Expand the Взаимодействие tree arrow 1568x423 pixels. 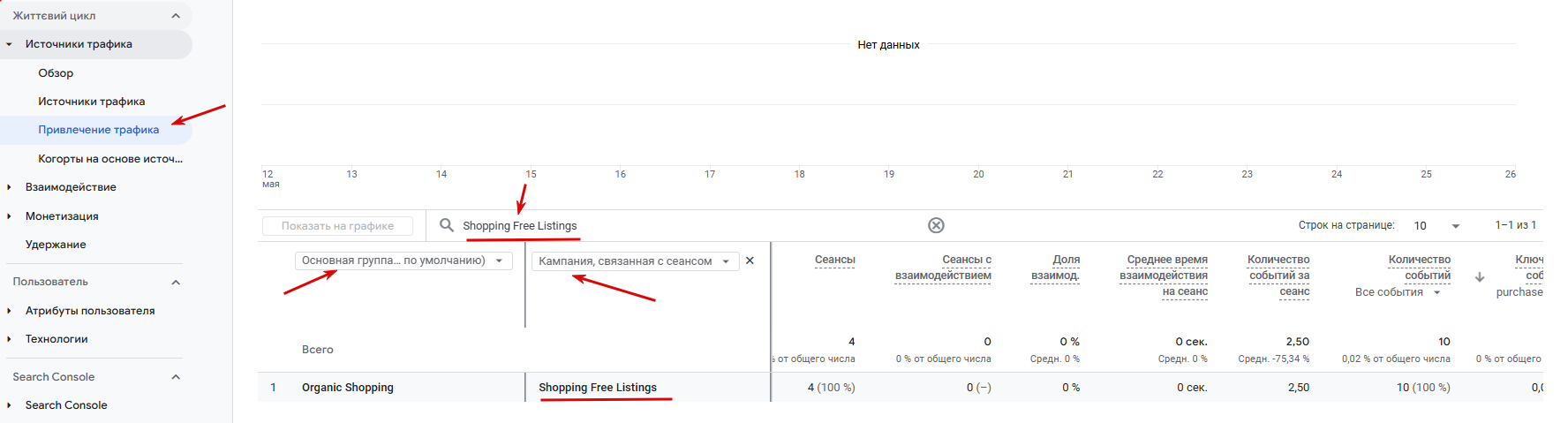9,187
